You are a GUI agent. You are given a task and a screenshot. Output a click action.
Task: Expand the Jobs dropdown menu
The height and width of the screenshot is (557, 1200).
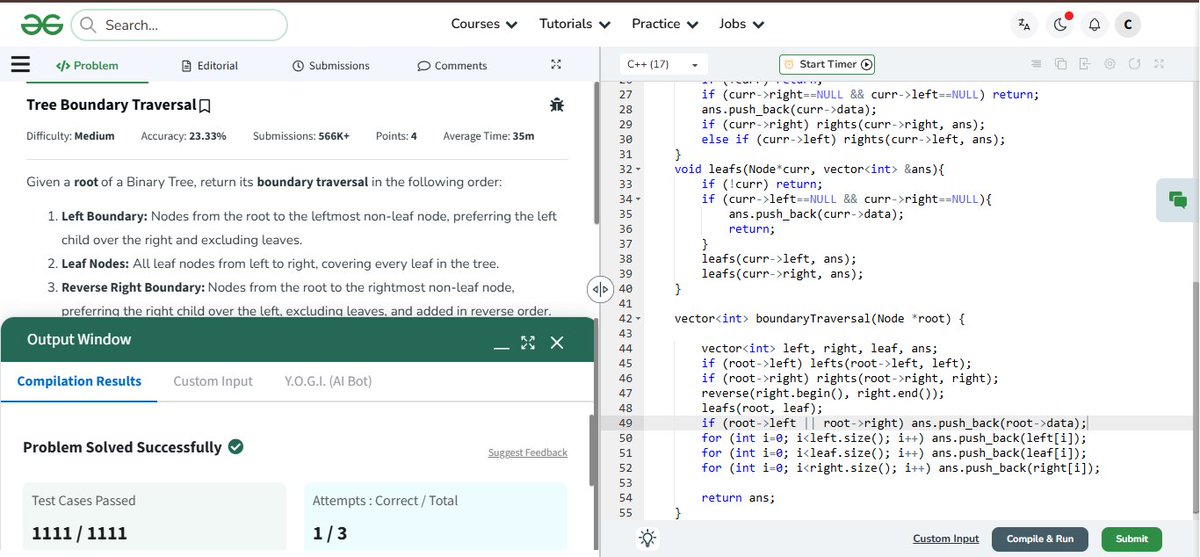(742, 24)
